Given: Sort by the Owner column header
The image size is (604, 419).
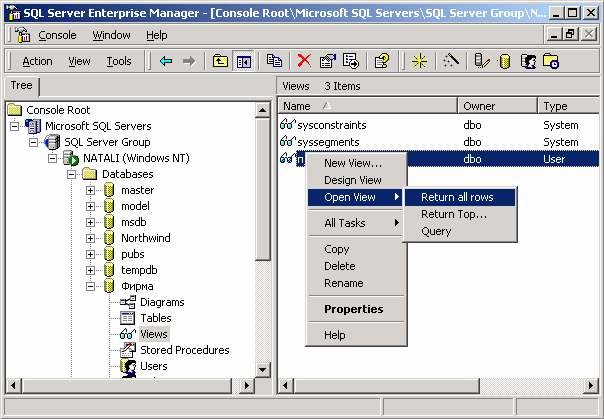Looking at the screenshot, I should coord(497,106).
